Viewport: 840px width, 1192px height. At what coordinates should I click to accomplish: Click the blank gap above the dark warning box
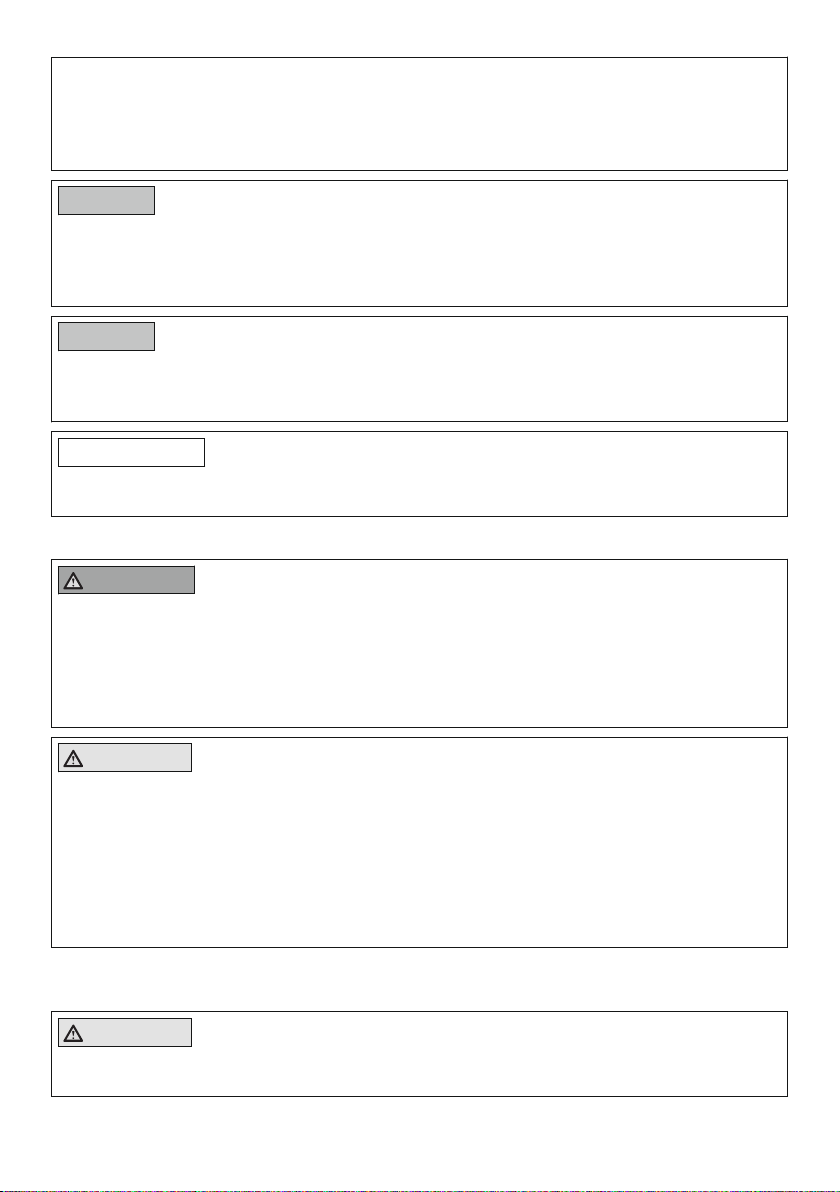point(419,538)
